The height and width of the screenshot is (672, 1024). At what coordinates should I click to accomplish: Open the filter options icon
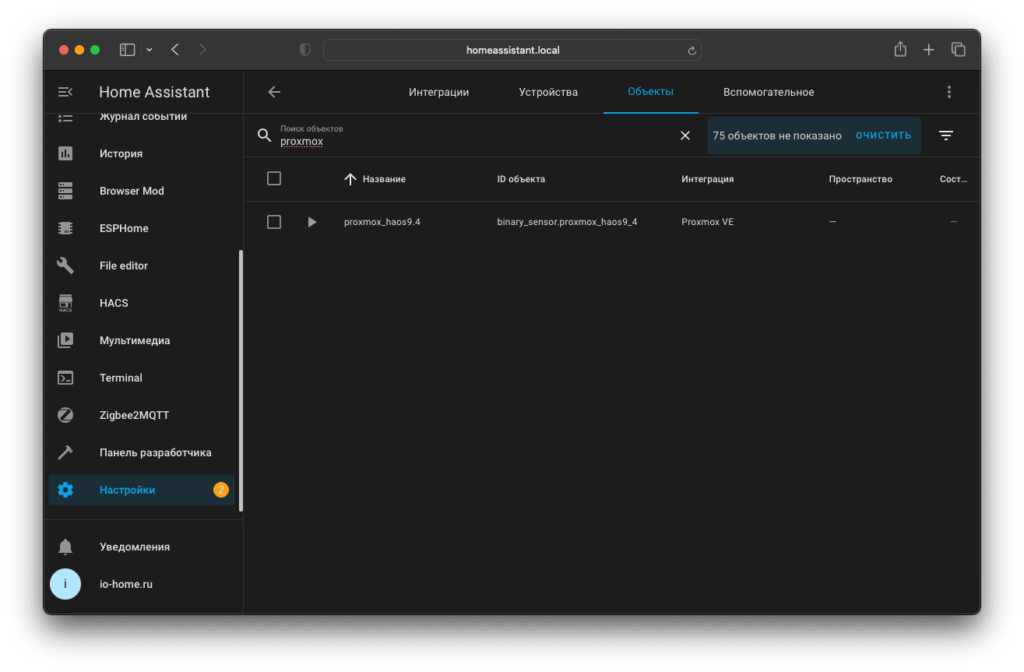pos(946,135)
